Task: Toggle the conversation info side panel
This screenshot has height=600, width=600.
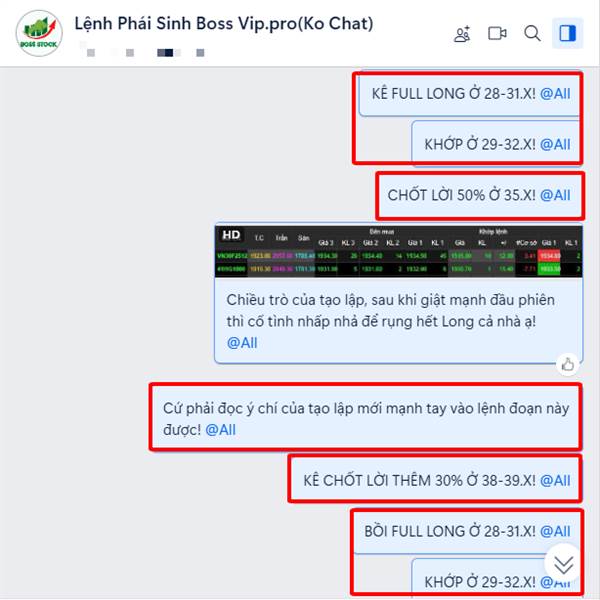Action: (567, 33)
